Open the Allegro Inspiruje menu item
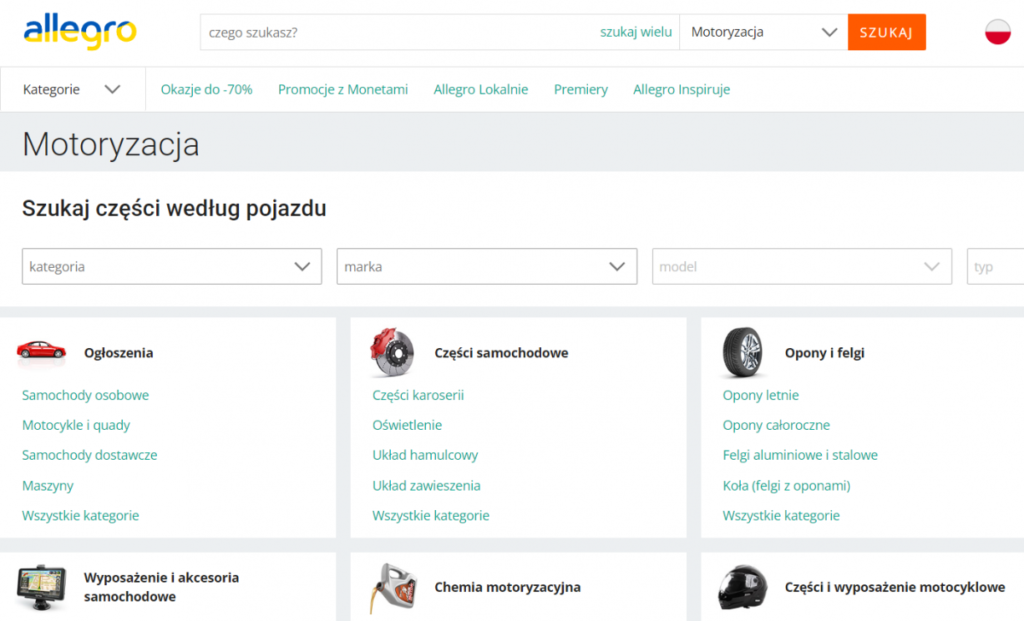 click(681, 89)
